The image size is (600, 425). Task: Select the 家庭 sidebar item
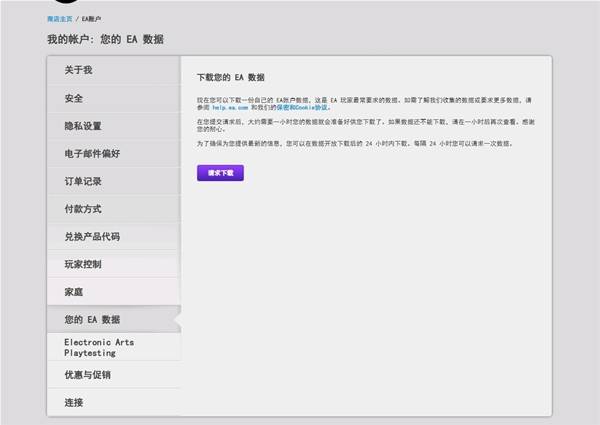[x=114, y=292]
